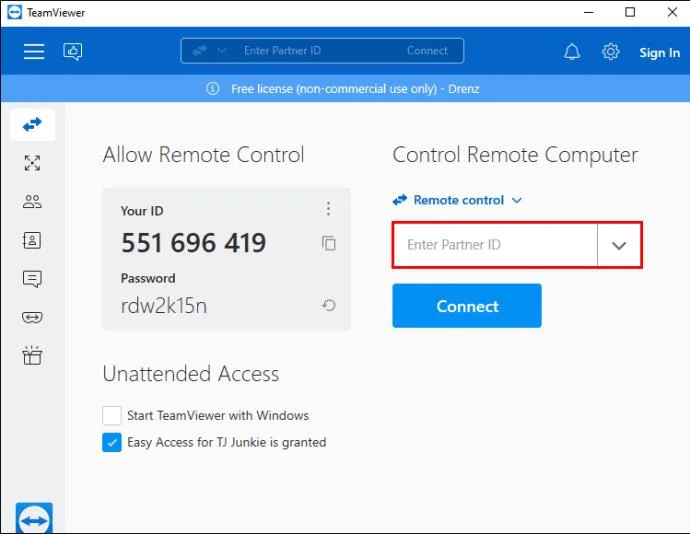
Task: Open Computers & Contacts sidebar icon
Action: point(32,240)
